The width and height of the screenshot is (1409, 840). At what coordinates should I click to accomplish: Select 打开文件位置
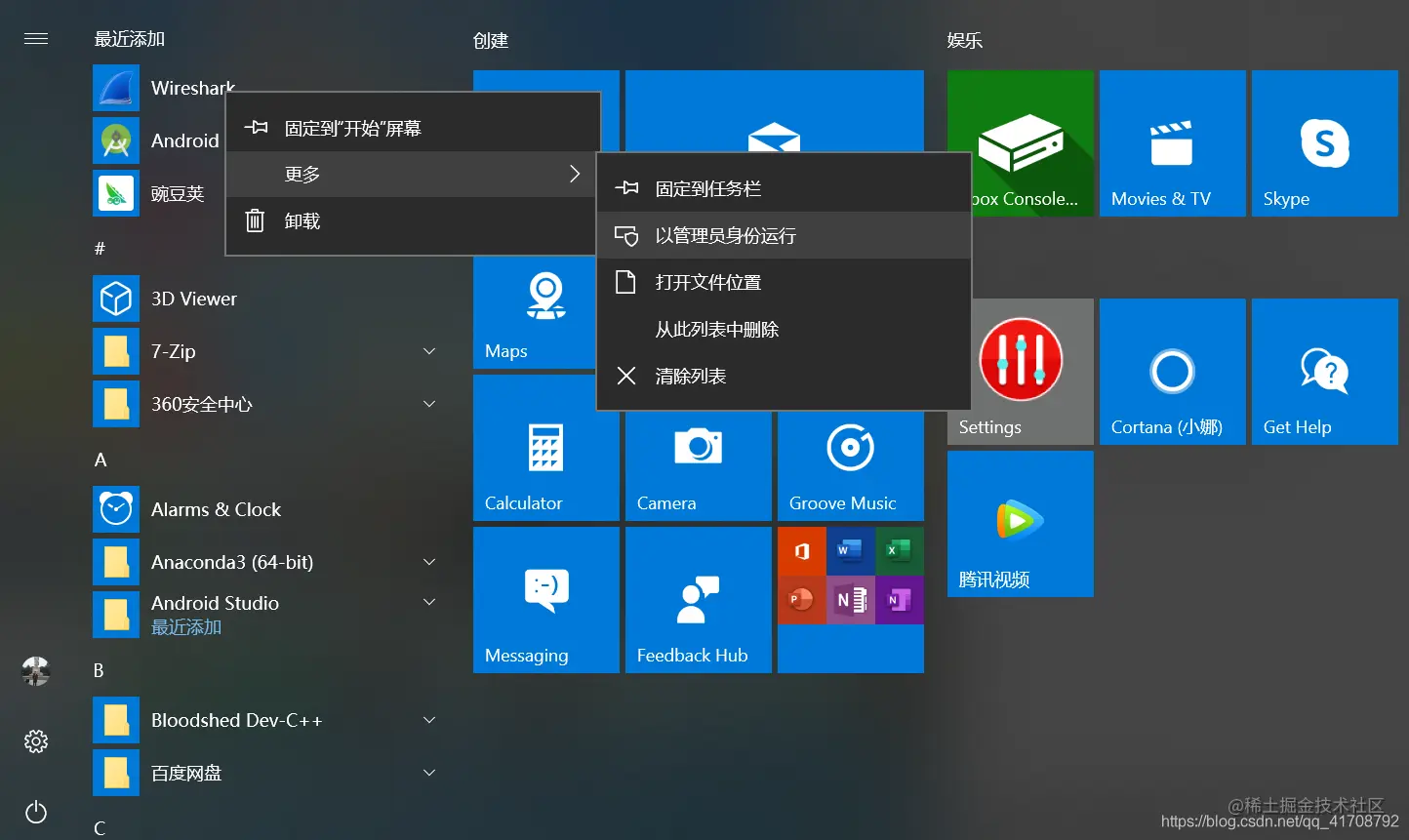784,282
